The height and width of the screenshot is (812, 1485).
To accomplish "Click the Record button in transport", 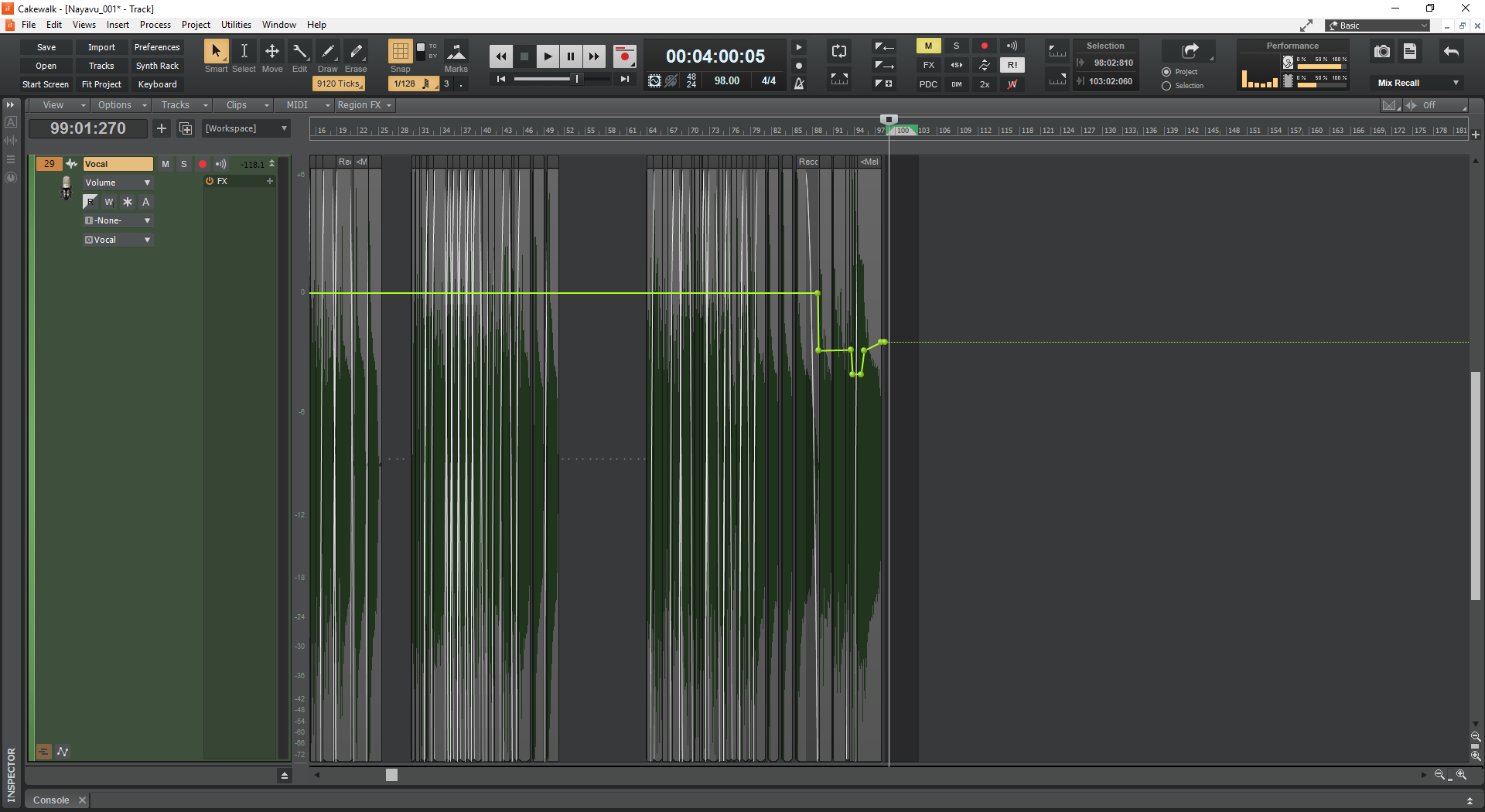I will pyautogui.click(x=624, y=56).
